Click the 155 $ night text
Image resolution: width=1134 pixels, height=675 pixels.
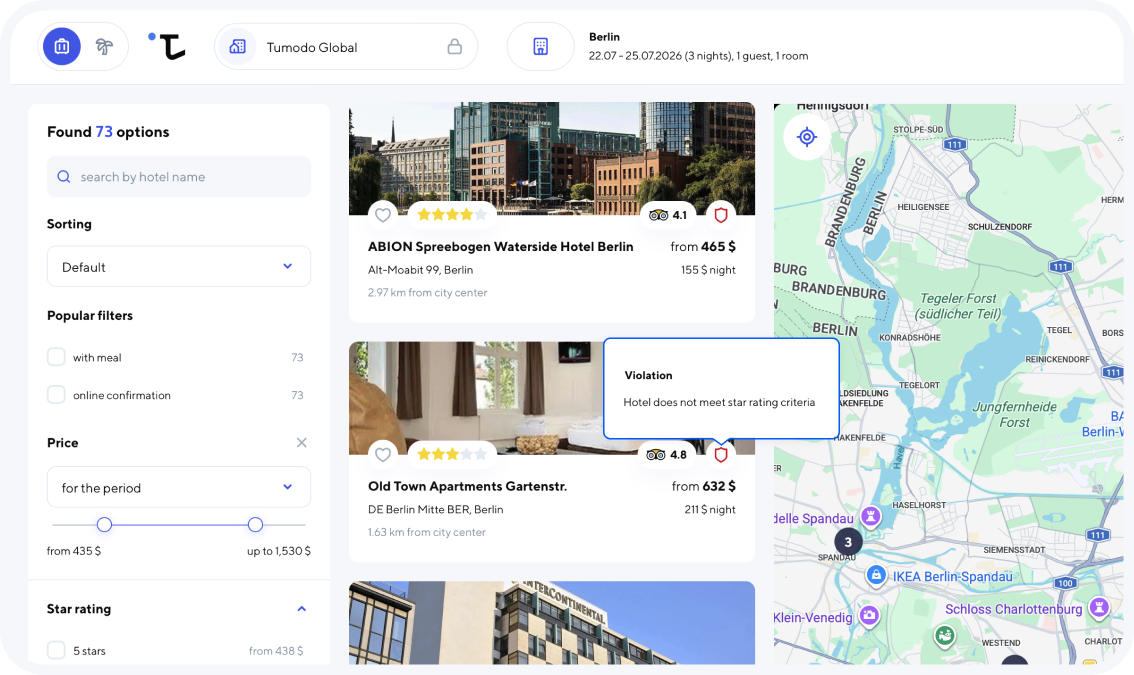tap(708, 270)
